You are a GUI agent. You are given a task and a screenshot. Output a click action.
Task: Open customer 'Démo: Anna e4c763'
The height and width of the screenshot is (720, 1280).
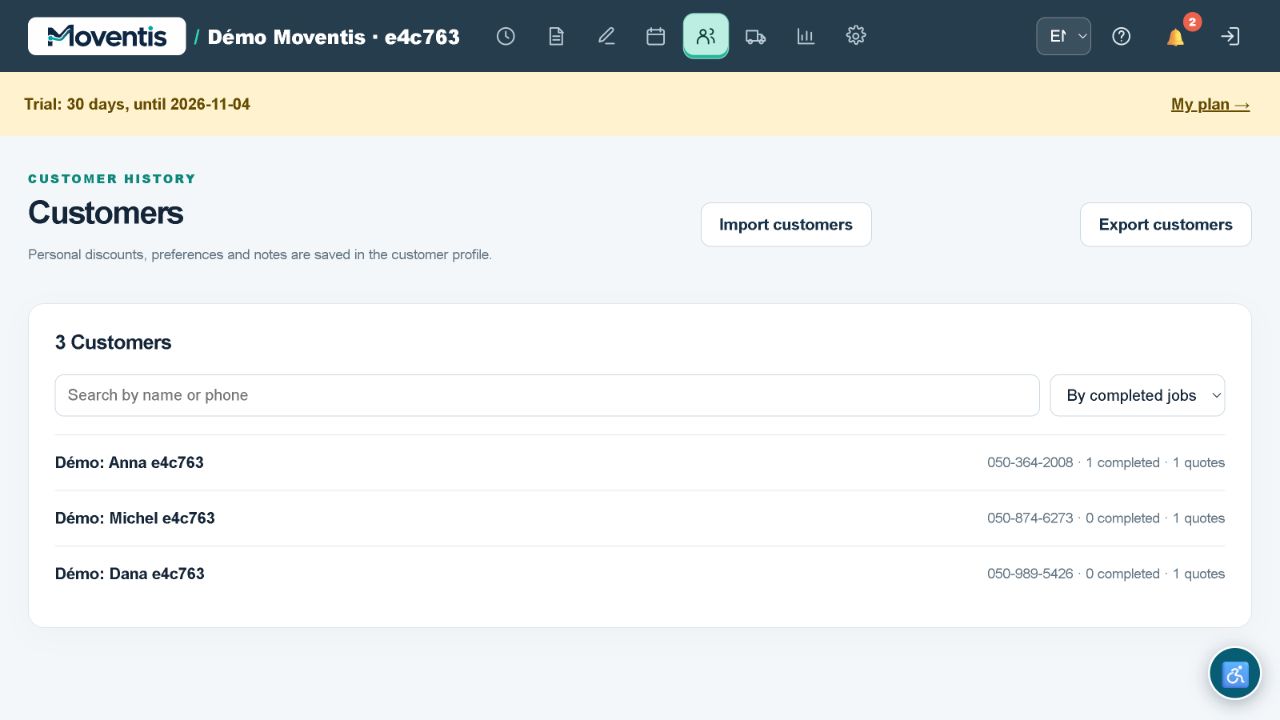pyautogui.click(x=640, y=463)
